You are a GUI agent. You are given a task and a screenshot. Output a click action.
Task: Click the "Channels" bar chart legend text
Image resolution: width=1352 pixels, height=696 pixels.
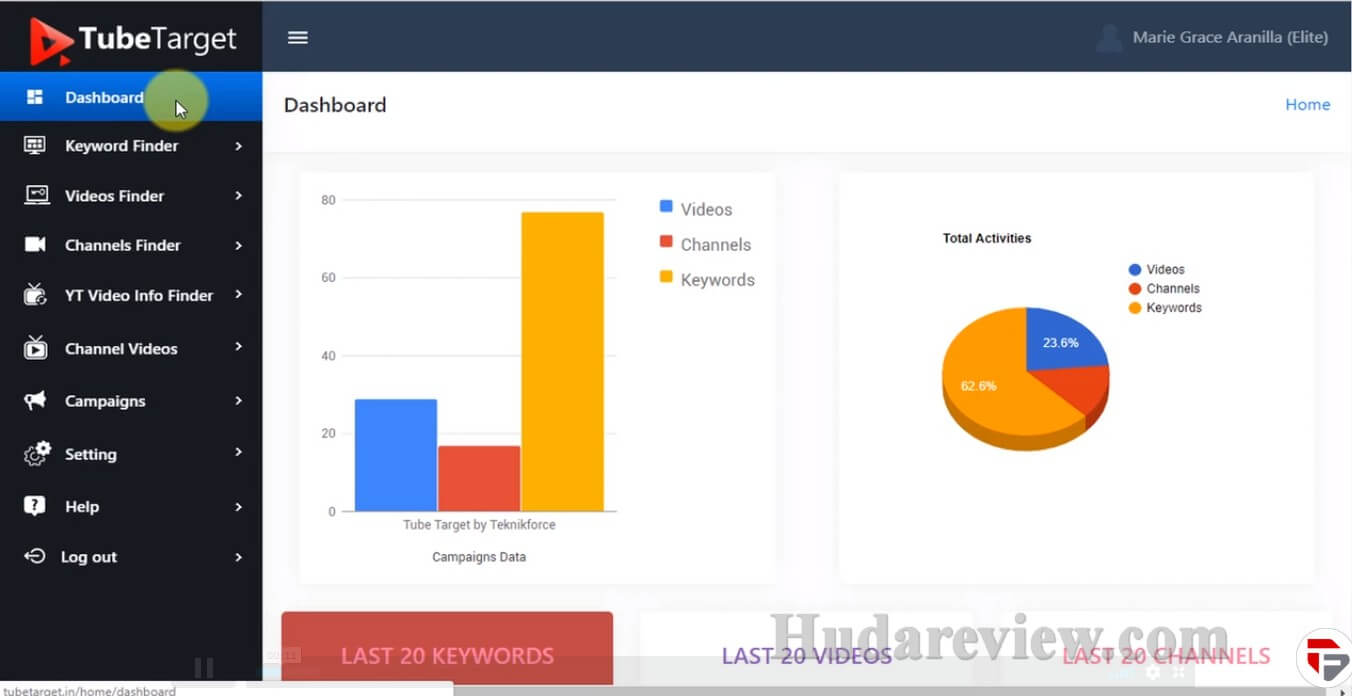[x=716, y=244]
